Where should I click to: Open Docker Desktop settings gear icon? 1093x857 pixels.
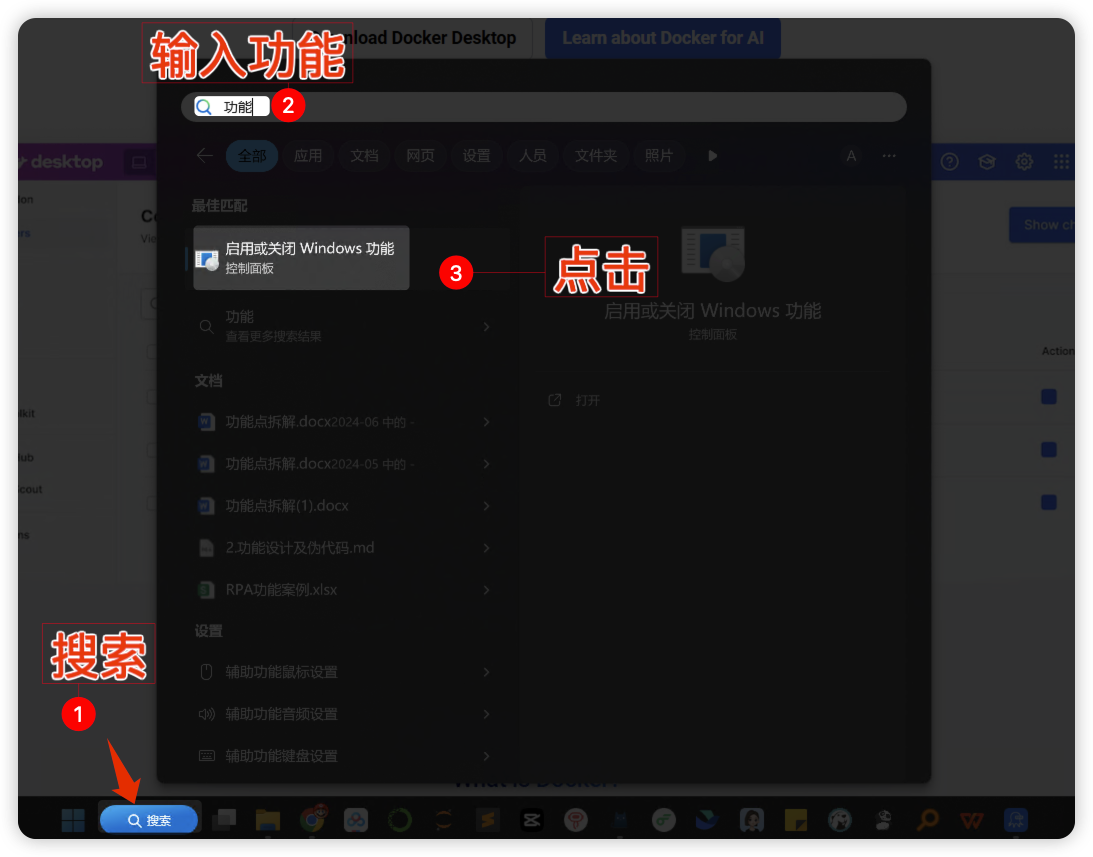coord(1024,162)
